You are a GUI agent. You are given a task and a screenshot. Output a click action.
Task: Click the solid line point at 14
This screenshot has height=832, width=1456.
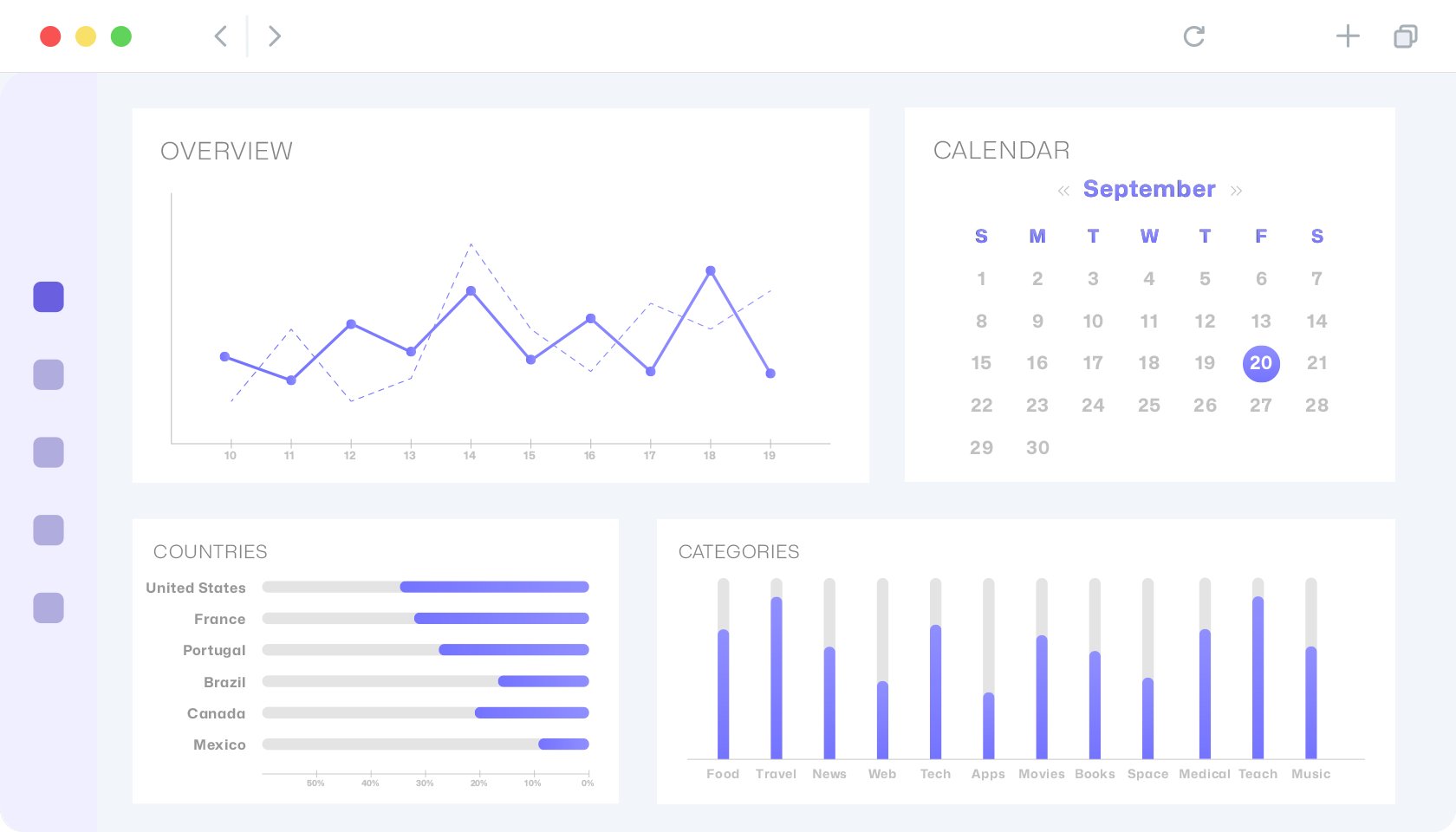point(471,291)
